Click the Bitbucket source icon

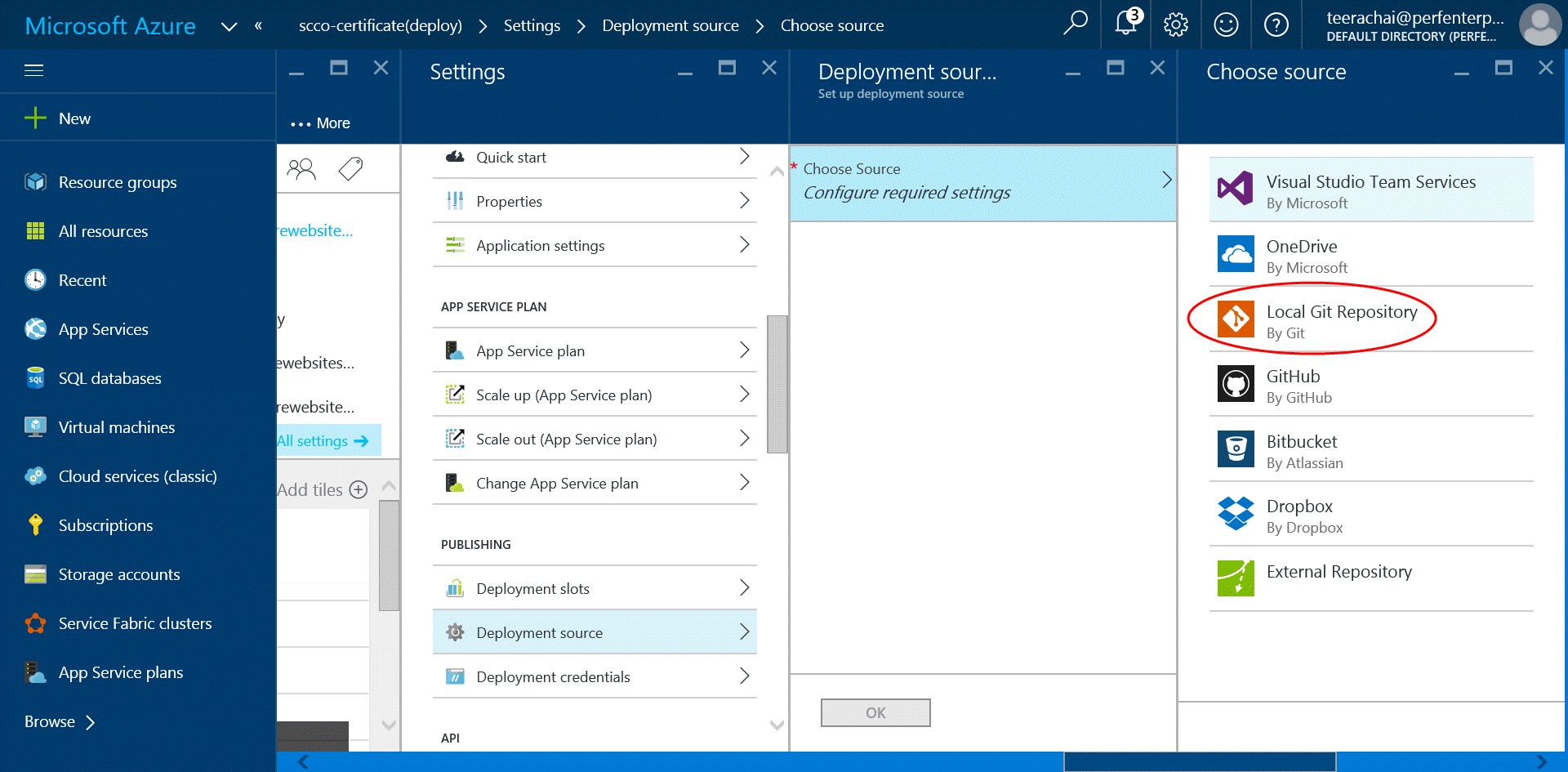point(1236,449)
